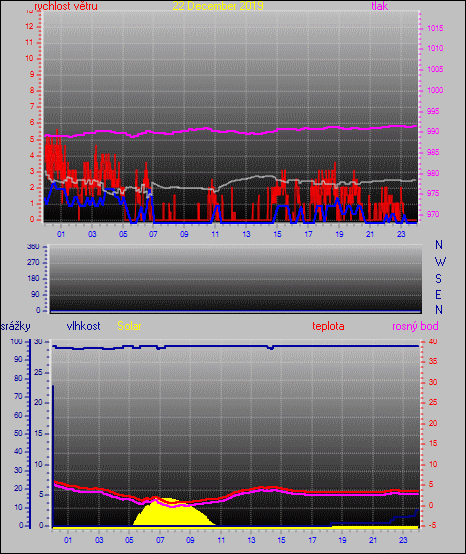Viewport: 466px width, 554px height.
Task: Click hour 09 under the wind speed chart
Action: pos(184,234)
